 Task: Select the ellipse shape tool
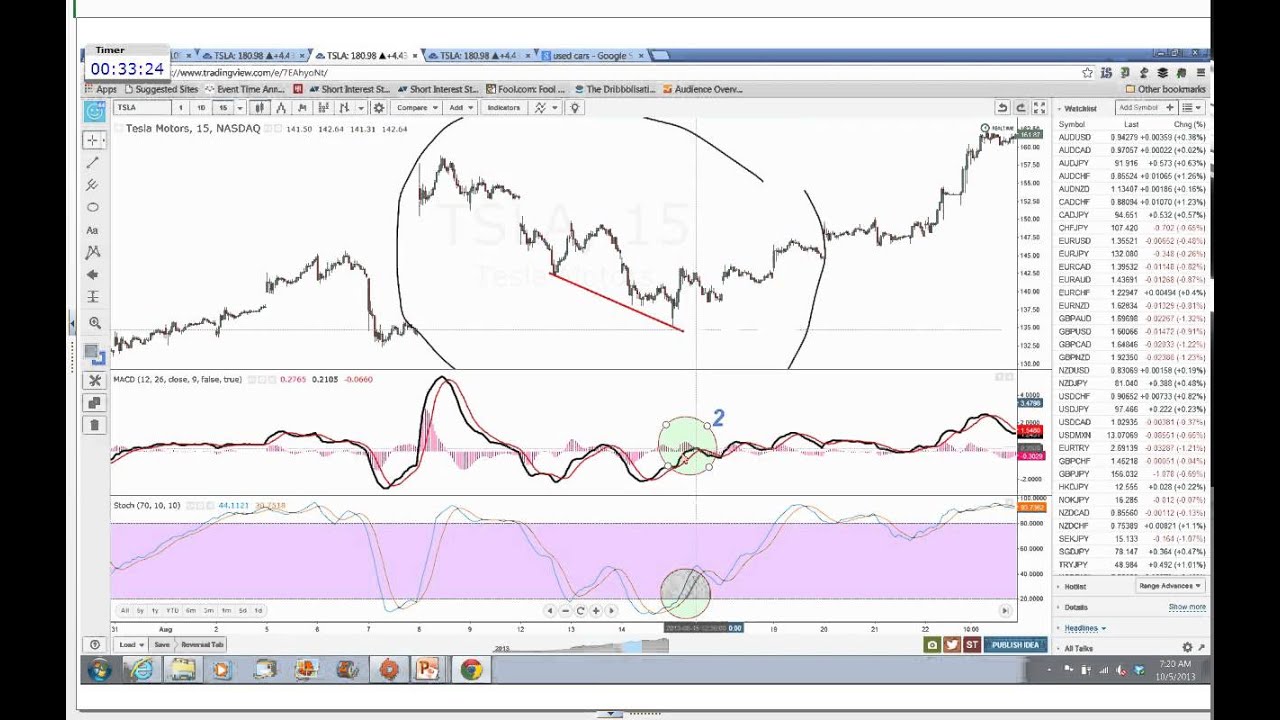[93, 207]
